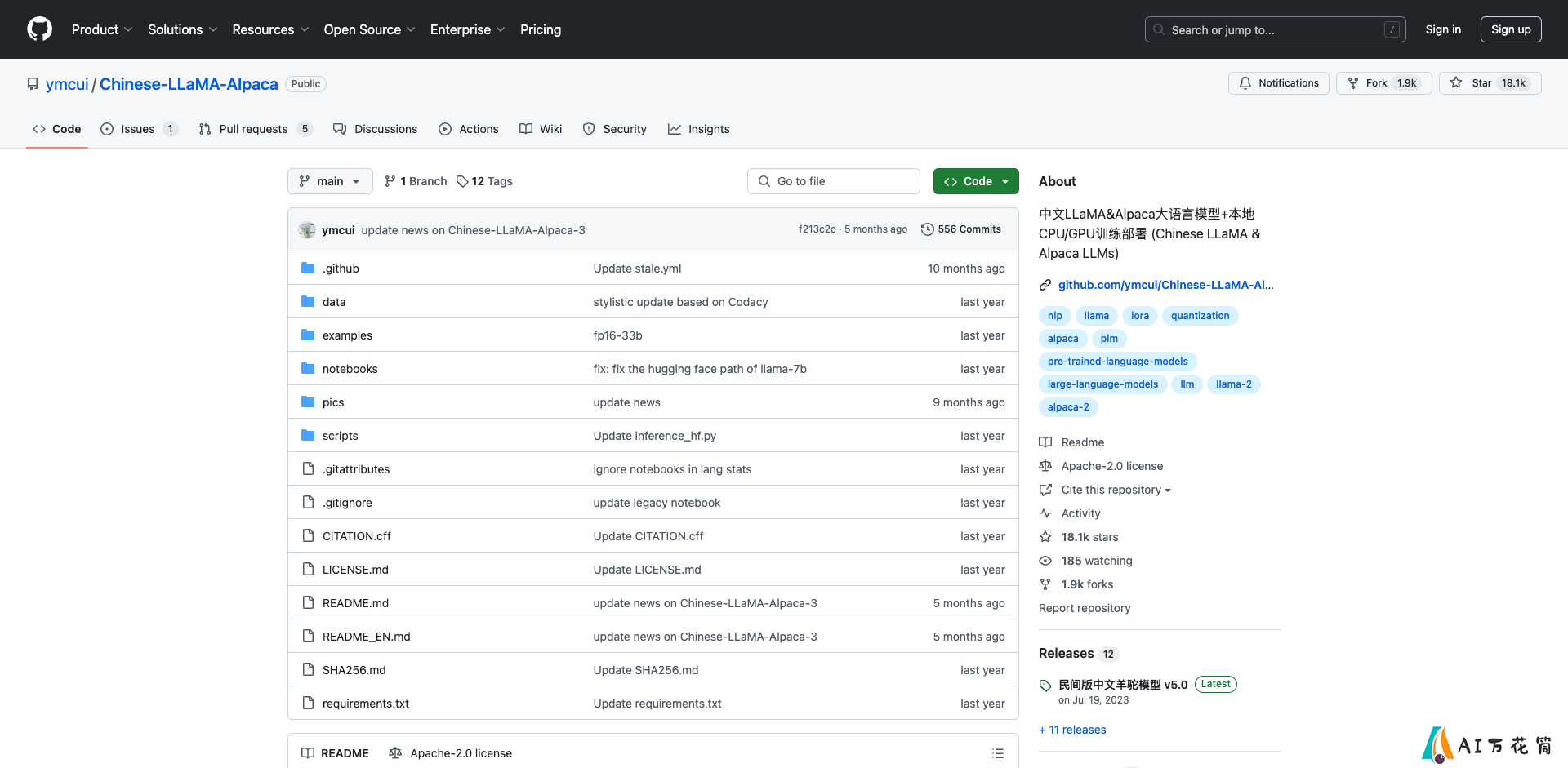
Task: Select the llama-2 topic tag
Action: pyautogui.click(x=1233, y=384)
